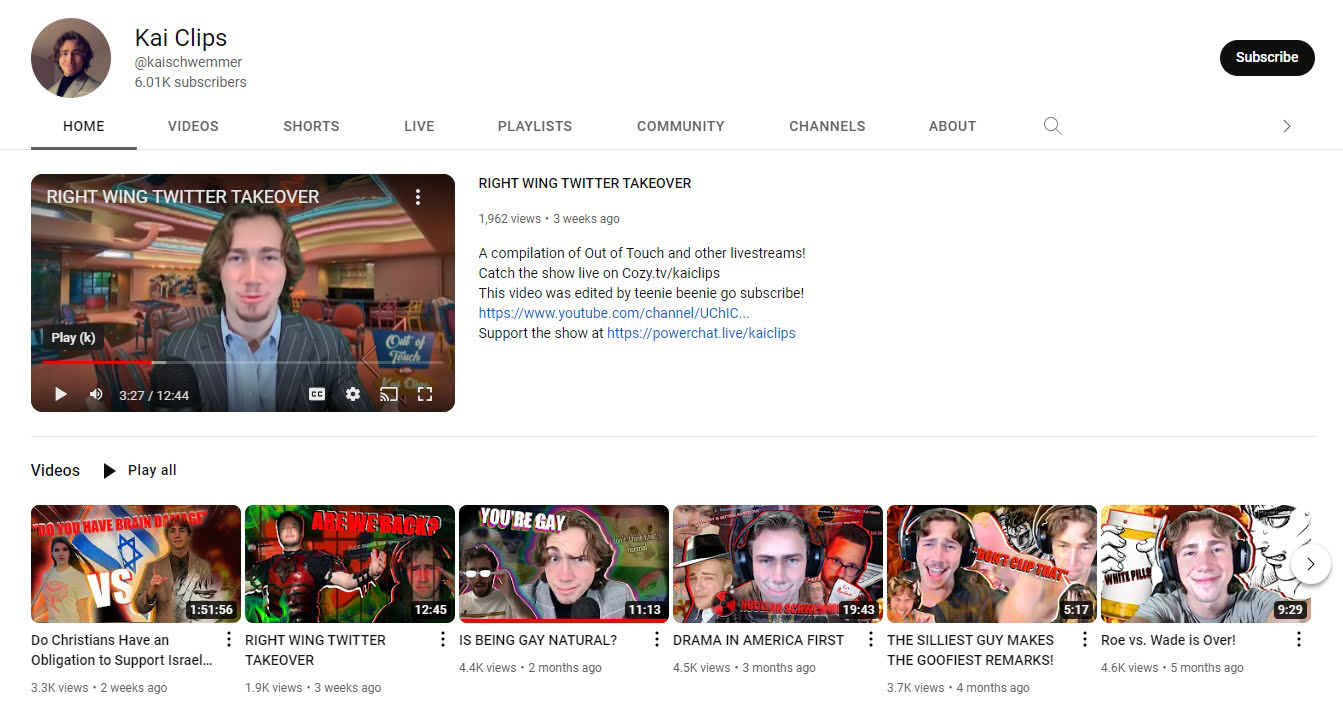Mute the video player audio
Viewport: 1343px width, 713px height.
pos(95,394)
